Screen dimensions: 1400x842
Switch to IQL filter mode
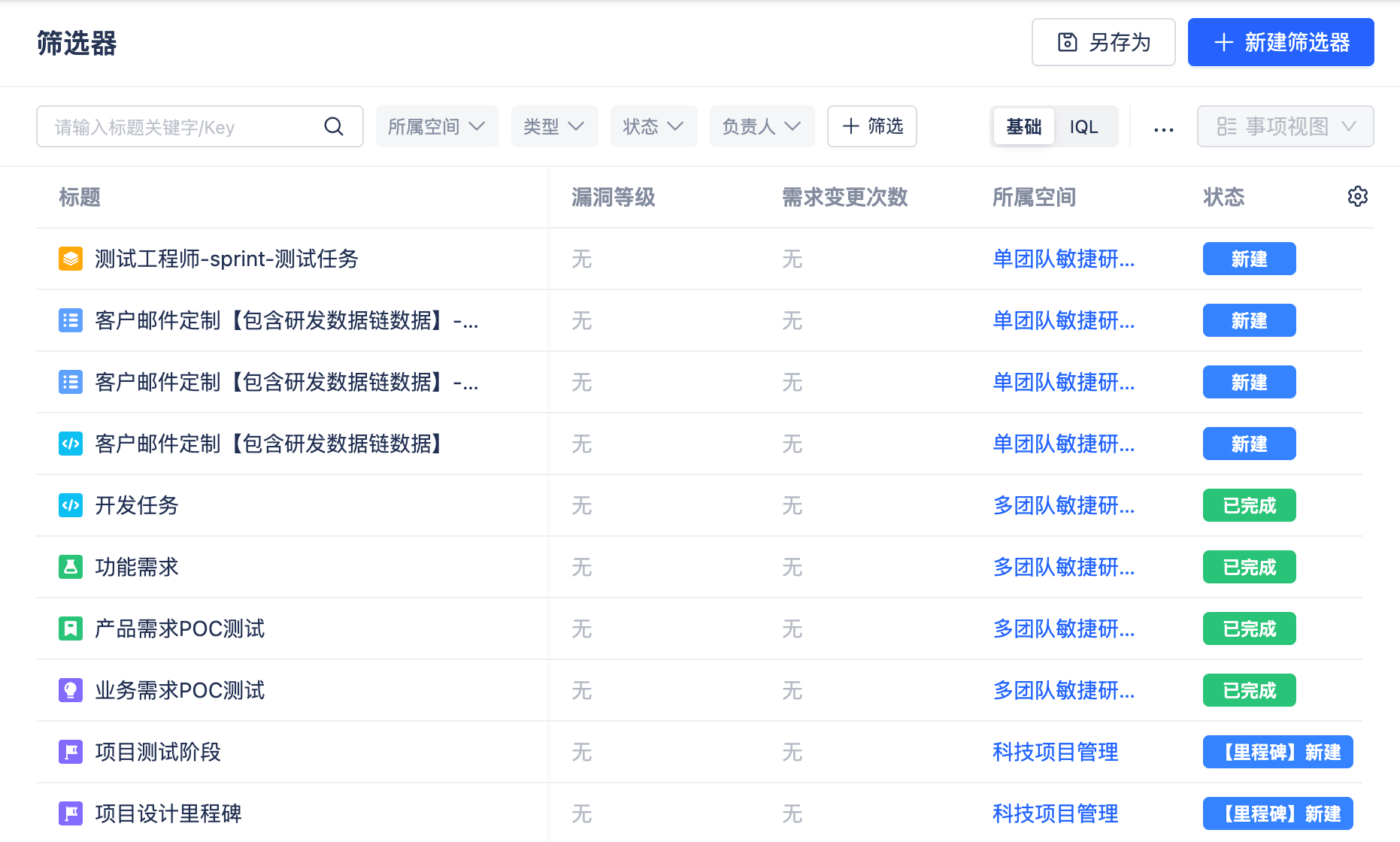[1083, 127]
